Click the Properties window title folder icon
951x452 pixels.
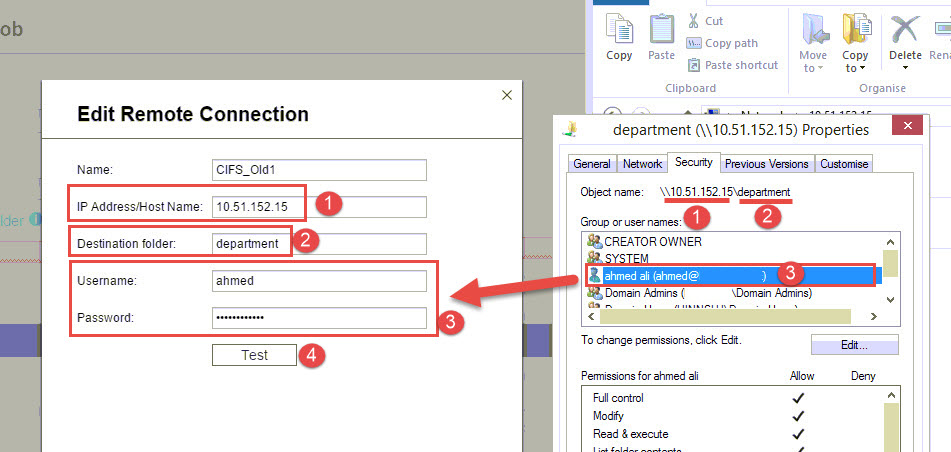571,129
